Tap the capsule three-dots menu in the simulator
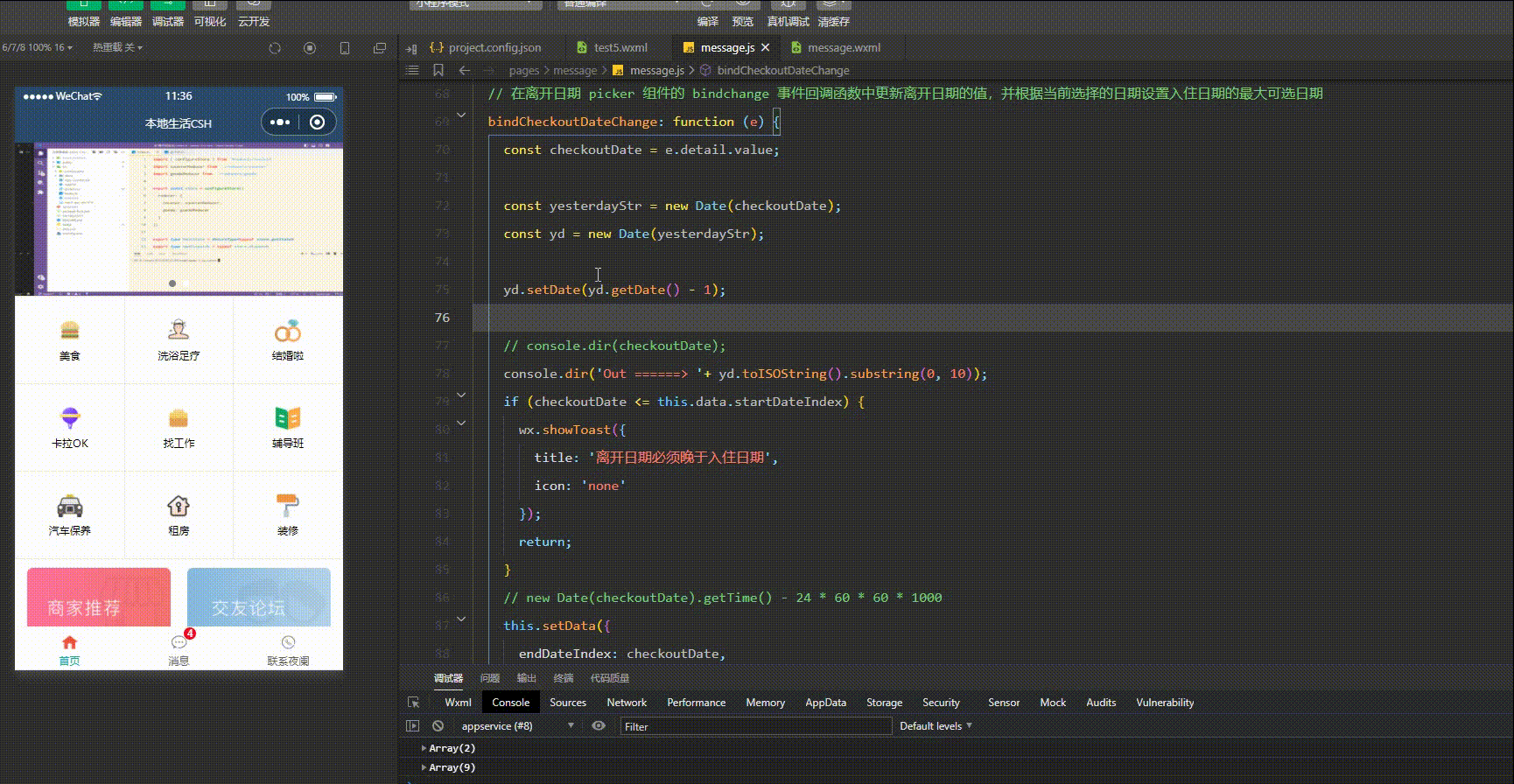Viewport: 1514px width, 784px height. pyautogui.click(x=280, y=122)
